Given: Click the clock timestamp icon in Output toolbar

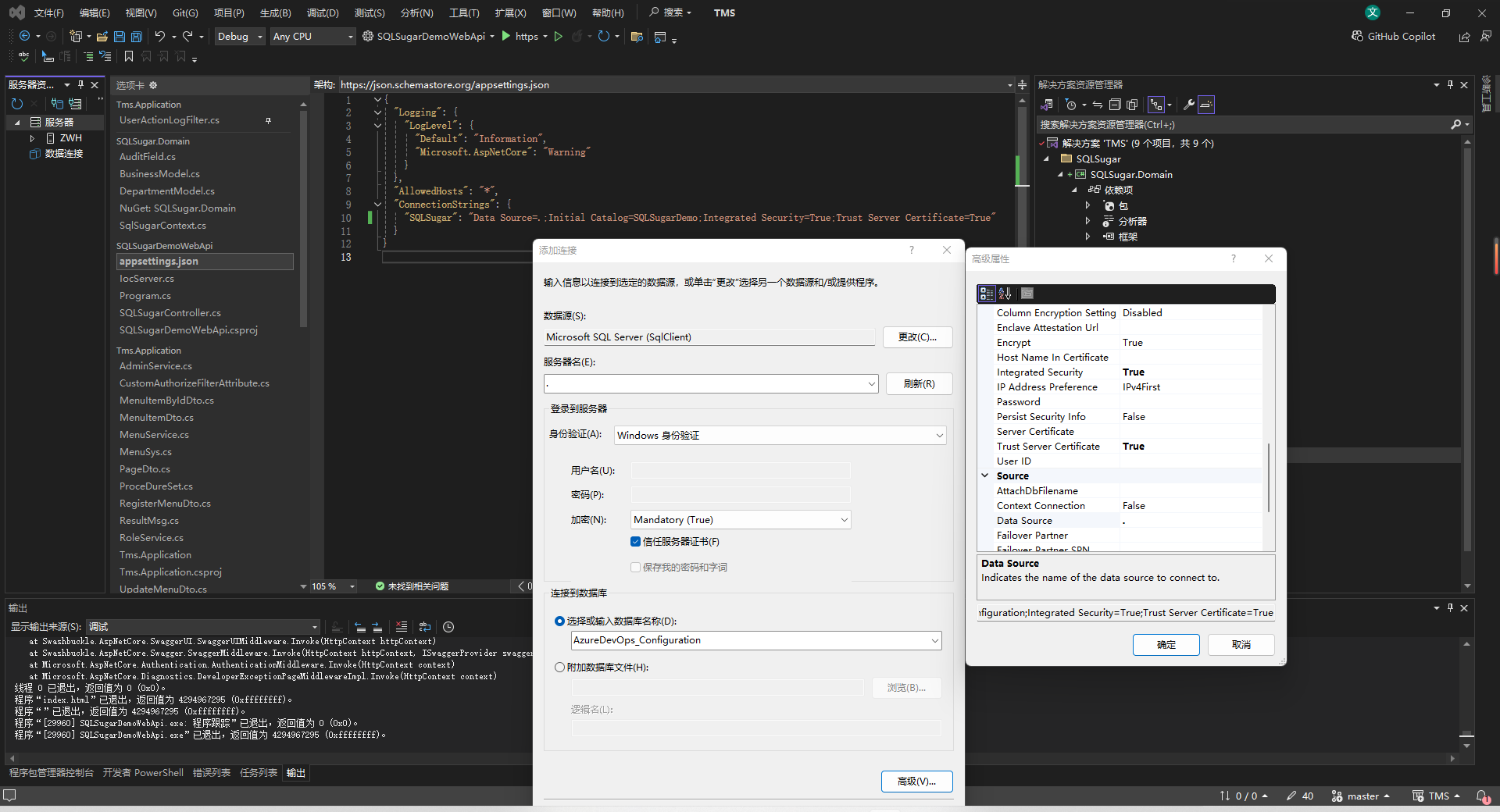Looking at the screenshot, I should tap(448, 627).
